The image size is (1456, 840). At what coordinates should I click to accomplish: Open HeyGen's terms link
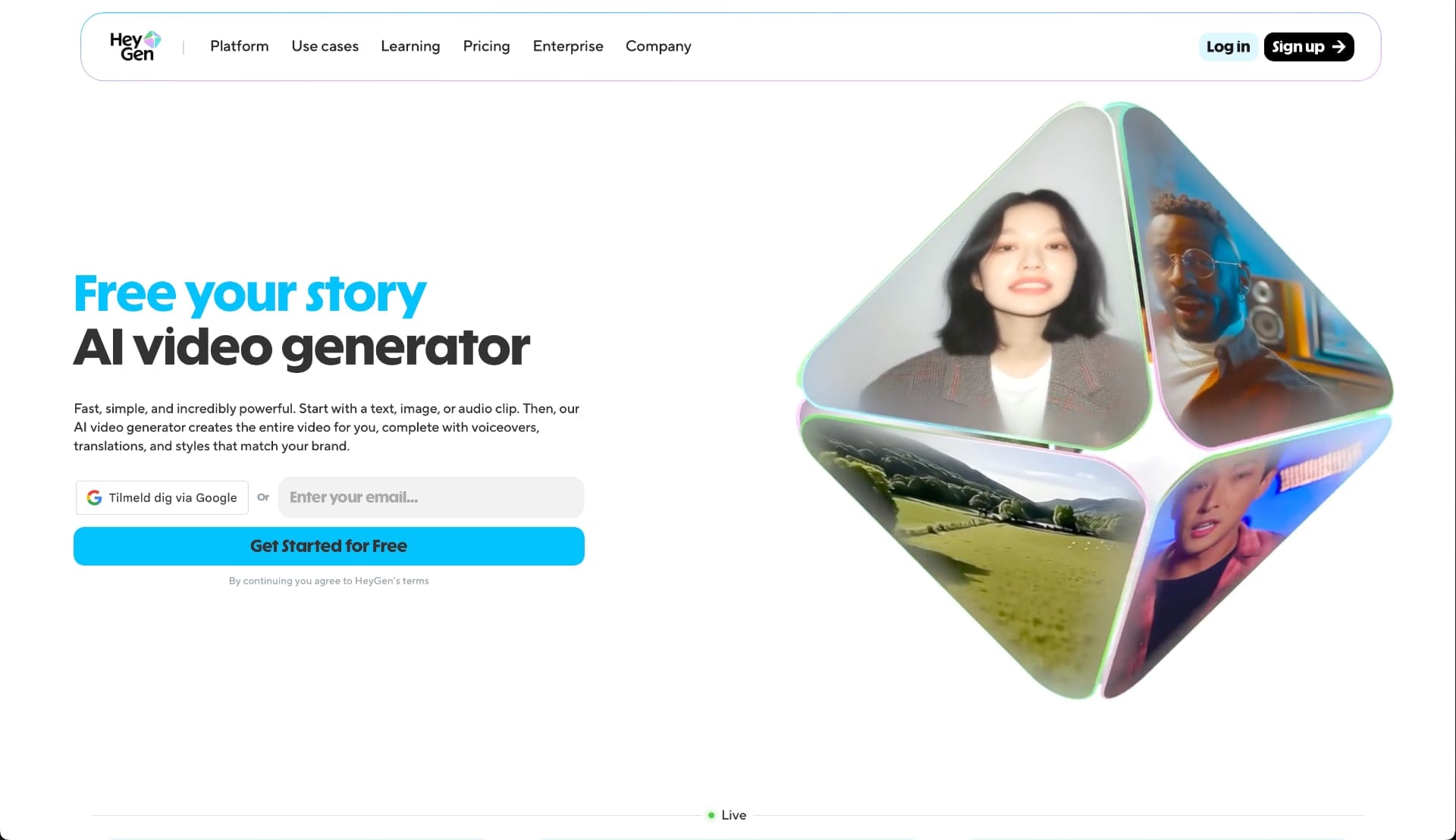pyautogui.click(x=391, y=581)
